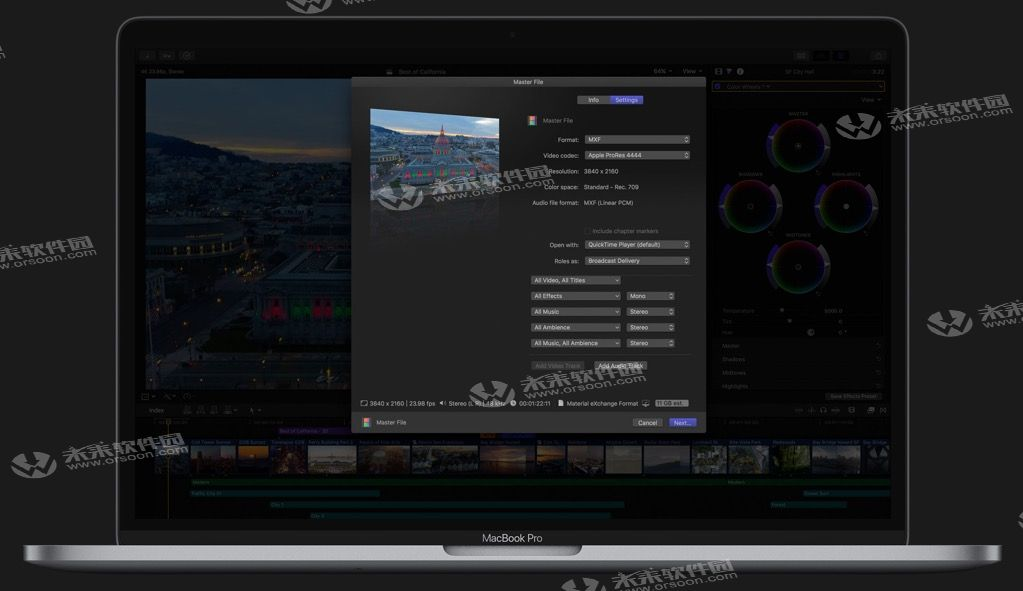
Task: Change Stereo format beside All Music, All Ambience
Action: point(650,343)
